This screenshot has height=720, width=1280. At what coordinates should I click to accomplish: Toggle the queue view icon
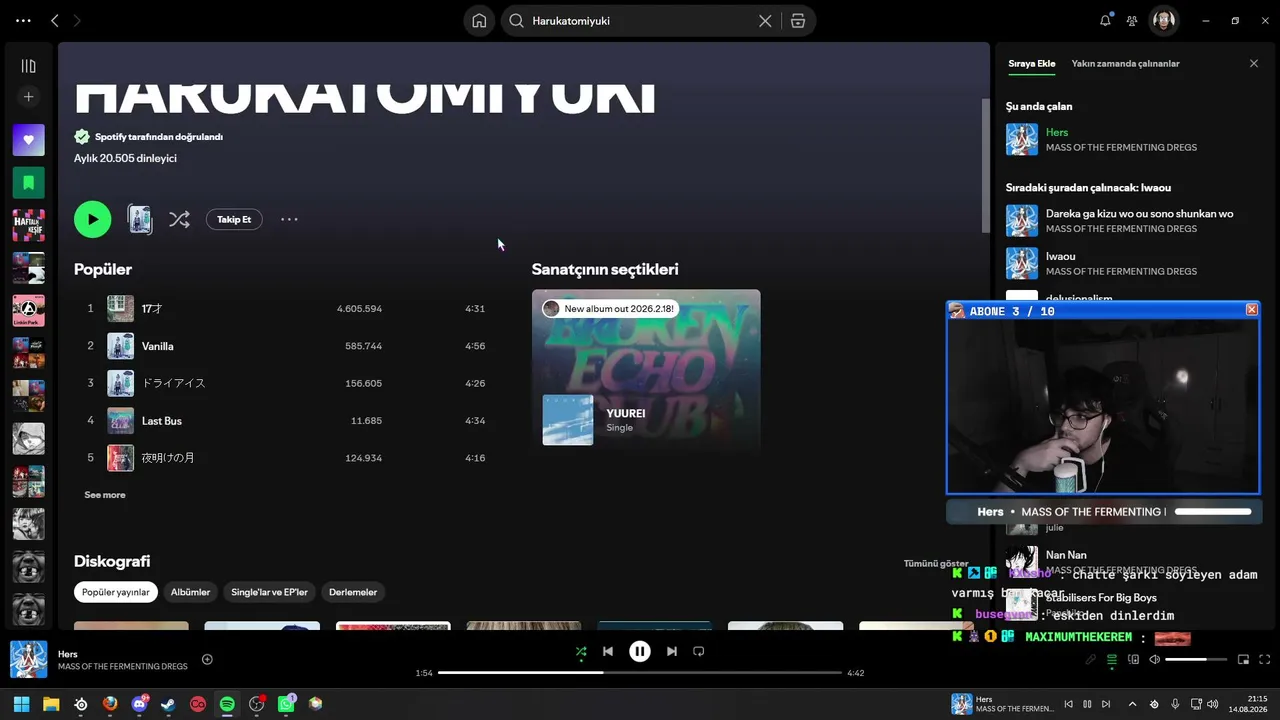tap(1112, 660)
